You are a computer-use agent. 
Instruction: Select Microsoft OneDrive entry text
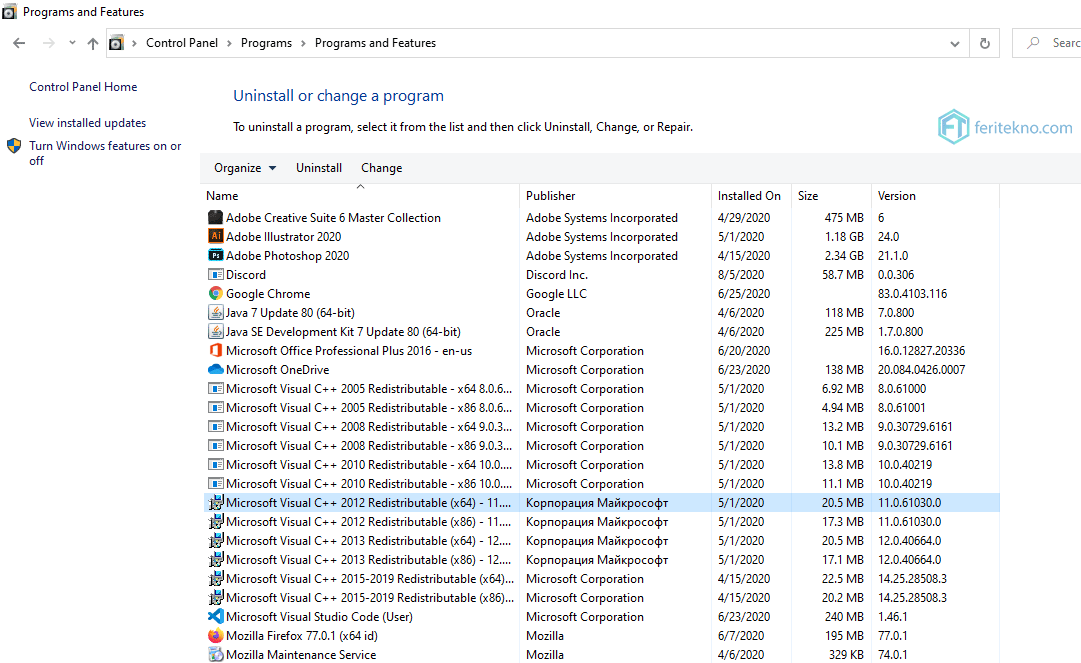pyautogui.click(x=277, y=369)
